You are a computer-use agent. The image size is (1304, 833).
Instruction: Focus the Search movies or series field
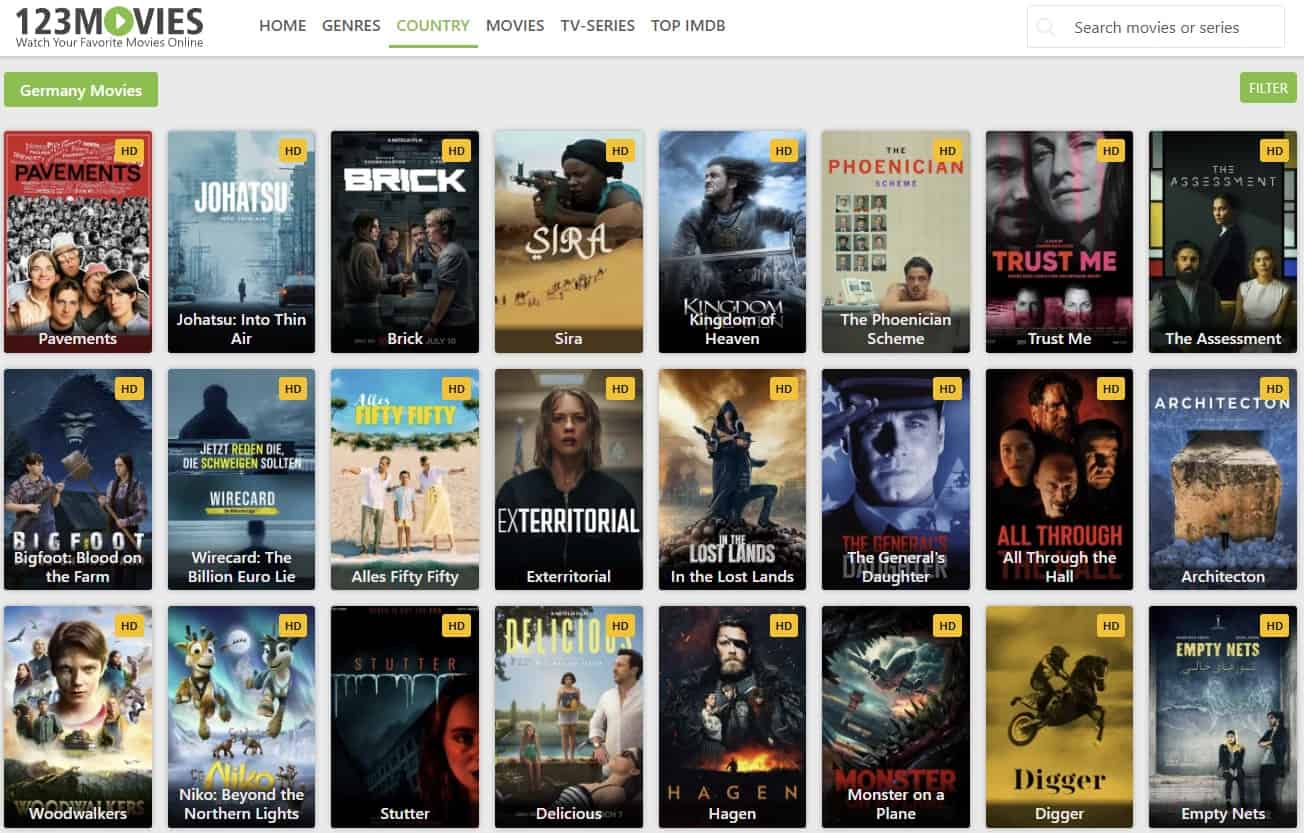click(1156, 27)
